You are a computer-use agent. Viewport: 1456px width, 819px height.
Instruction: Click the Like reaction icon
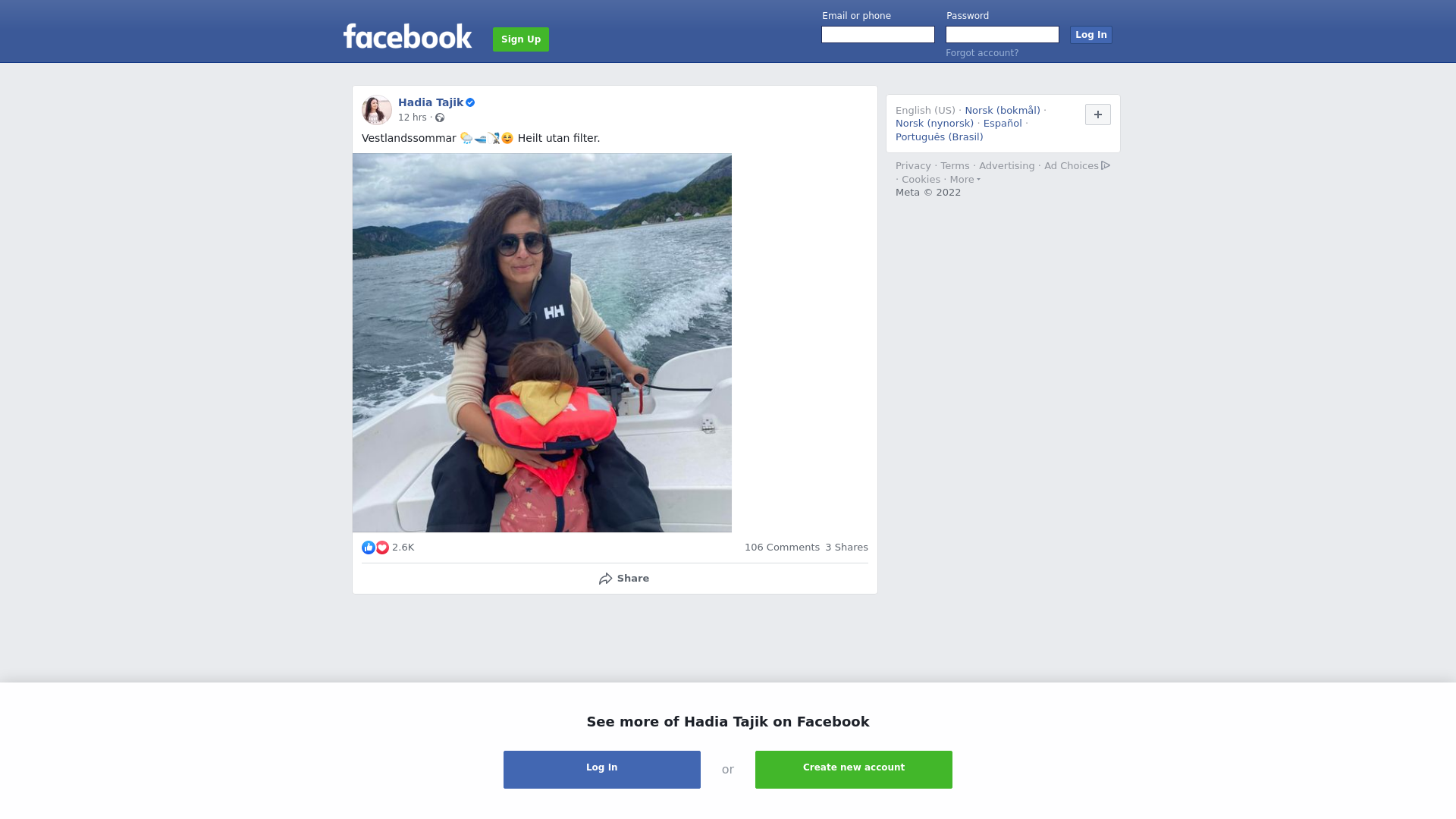(x=369, y=548)
